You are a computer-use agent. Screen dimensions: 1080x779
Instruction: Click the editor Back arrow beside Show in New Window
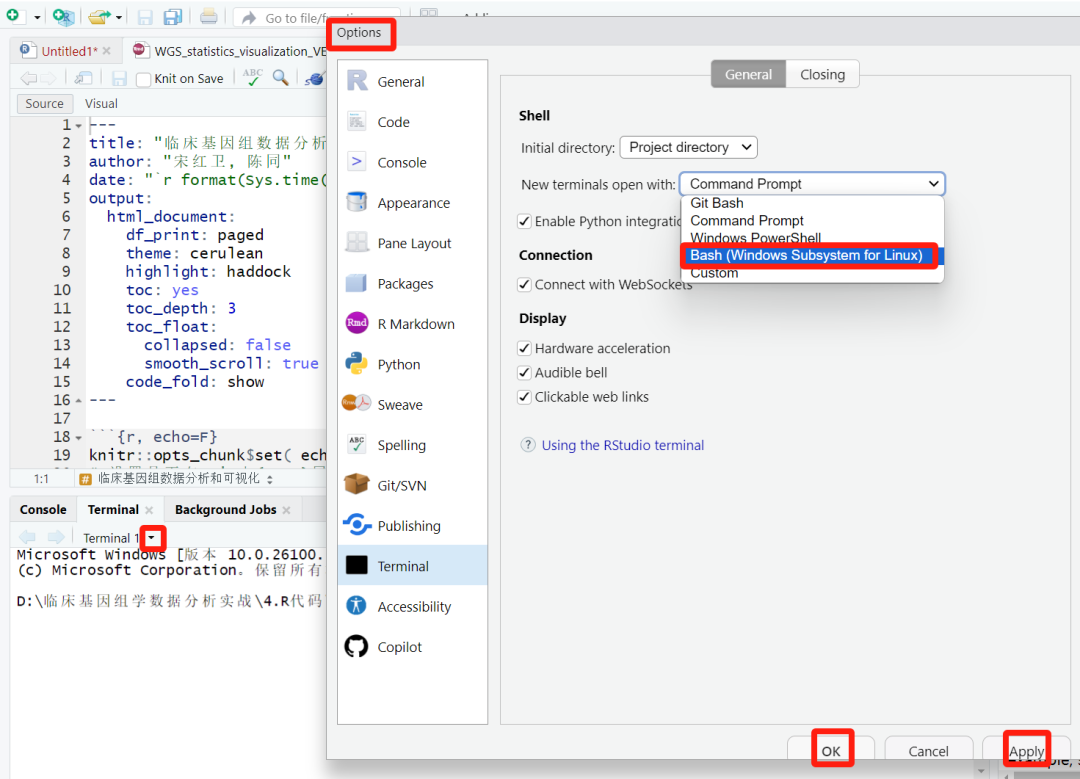tap(28, 79)
